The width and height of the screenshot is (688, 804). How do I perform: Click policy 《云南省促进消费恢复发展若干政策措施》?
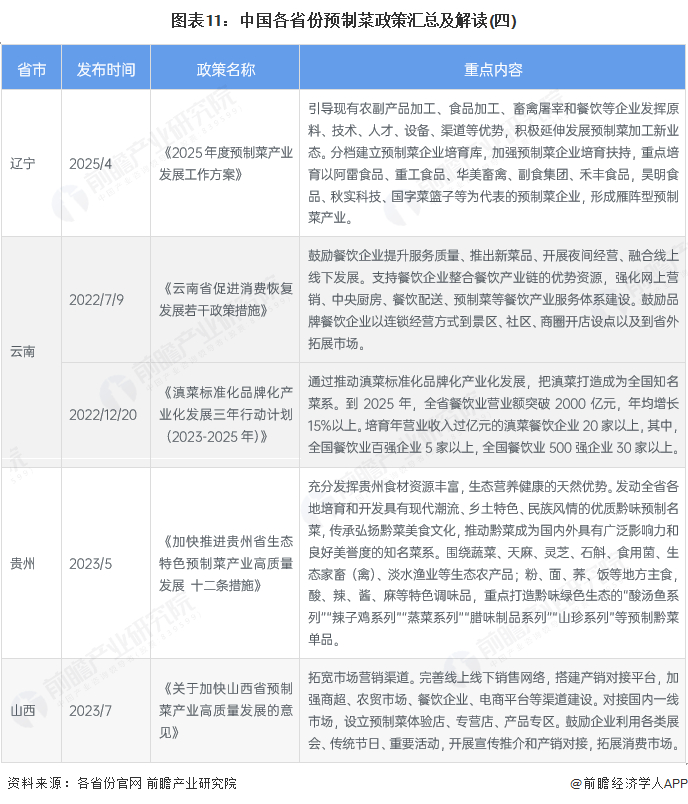click(226, 299)
